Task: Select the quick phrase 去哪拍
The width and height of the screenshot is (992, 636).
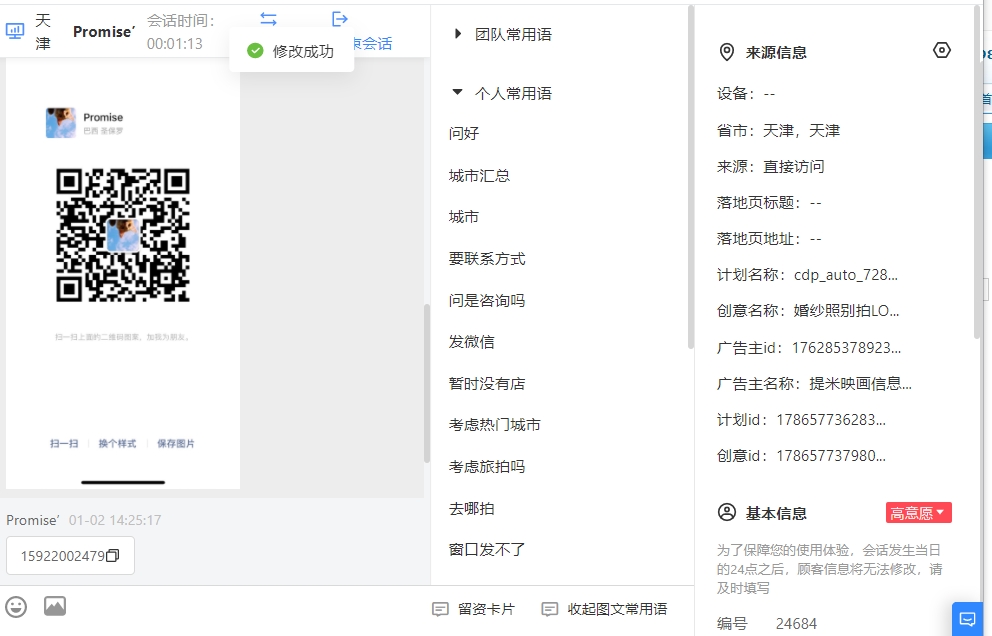Action: (471, 508)
